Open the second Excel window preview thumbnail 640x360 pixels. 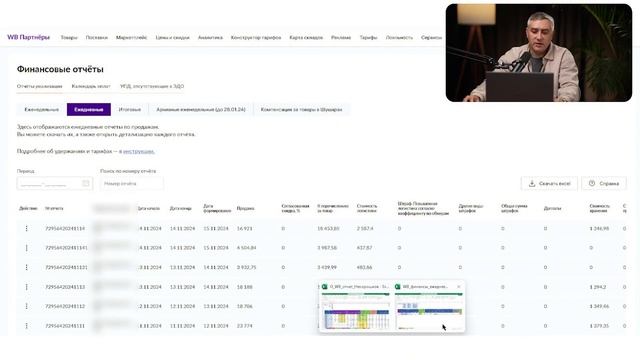(429, 310)
